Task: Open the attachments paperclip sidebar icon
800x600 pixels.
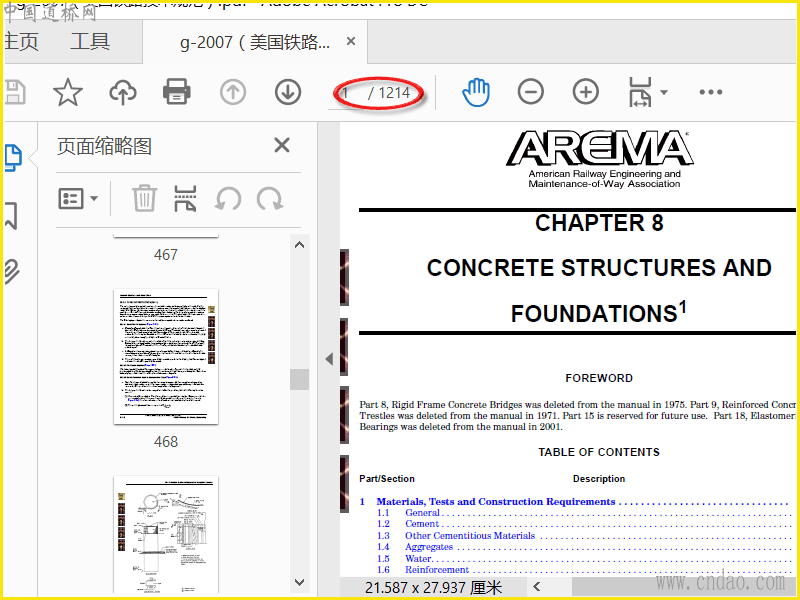Action: point(12,271)
